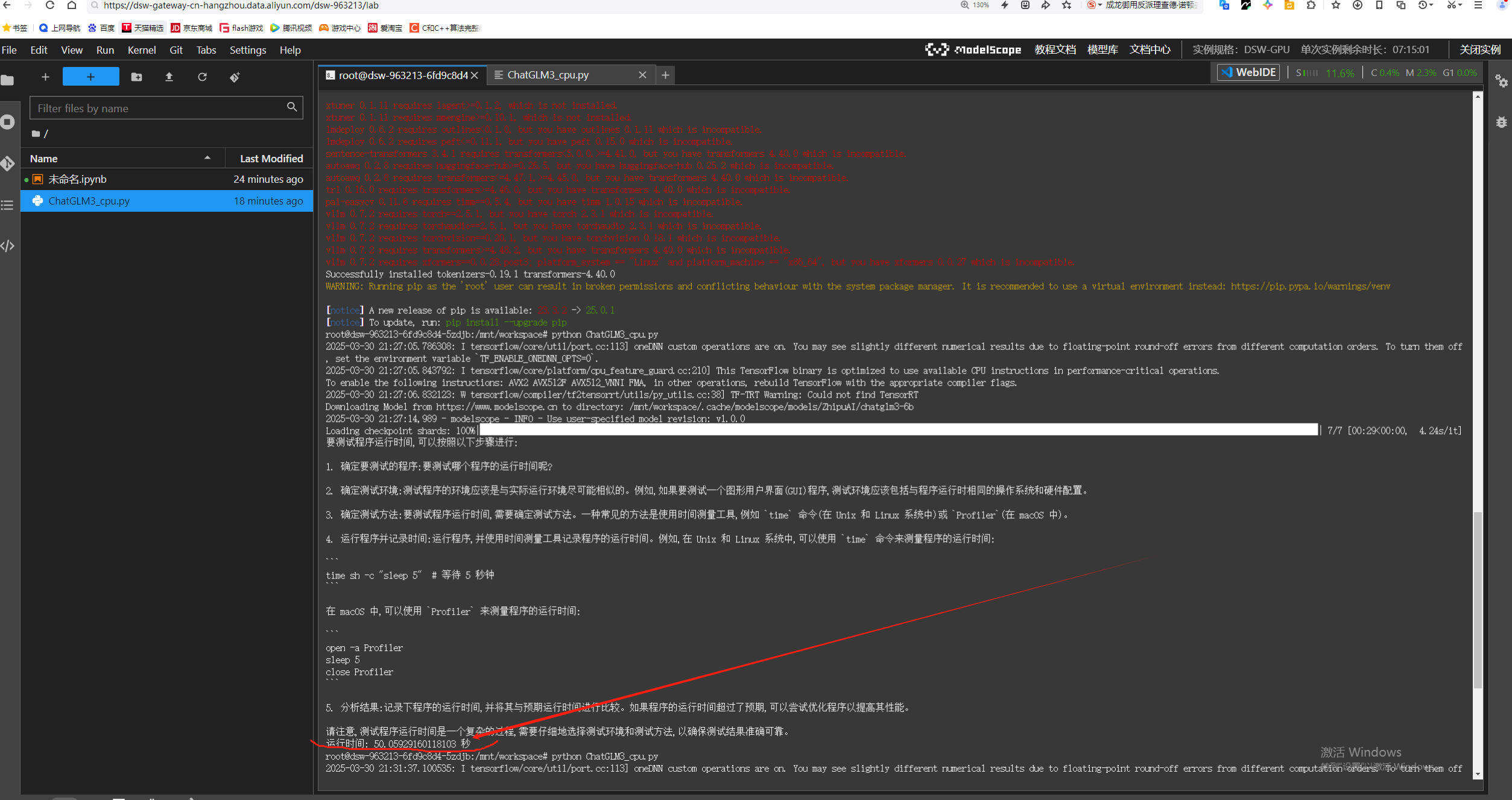The height and width of the screenshot is (800, 1512).
Task: Open the 未命名.ipynb notebook file
Action: click(77, 179)
